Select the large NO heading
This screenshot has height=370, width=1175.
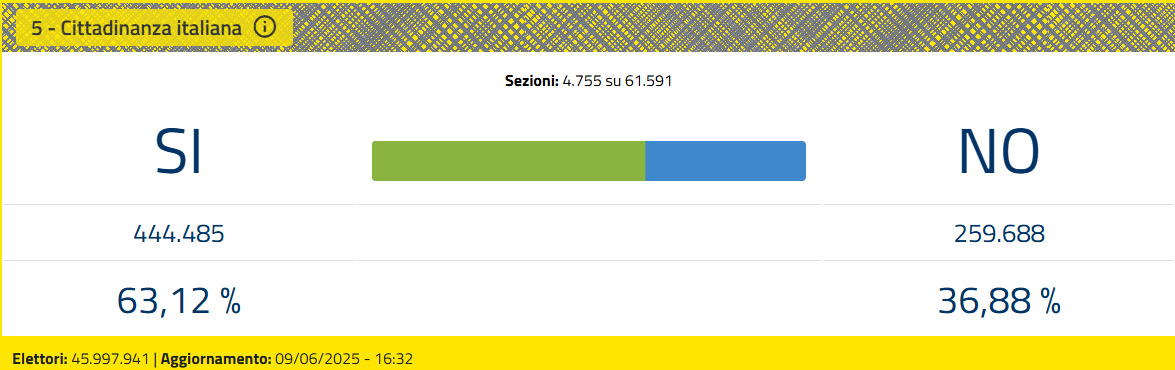click(x=999, y=152)
